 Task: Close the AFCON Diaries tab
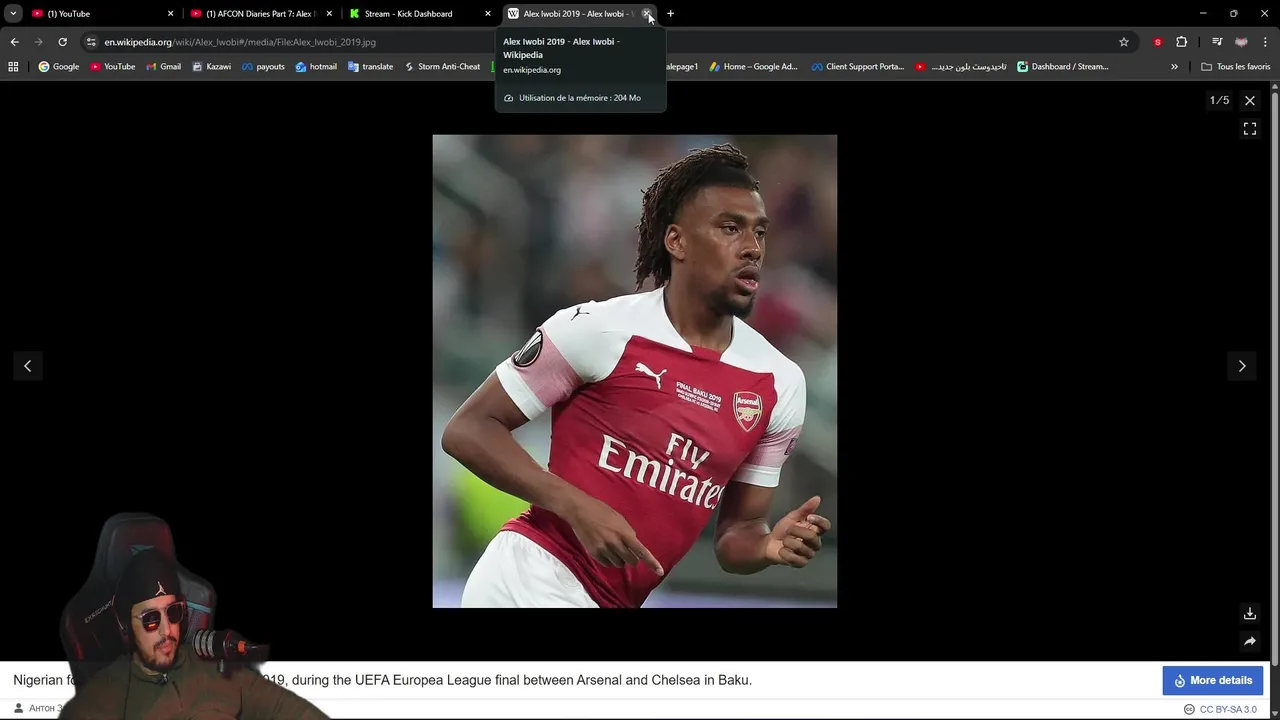coord(329,14)
